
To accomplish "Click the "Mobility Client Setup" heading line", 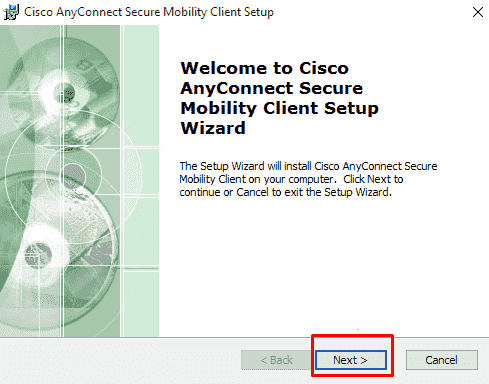I will point(279,108).
